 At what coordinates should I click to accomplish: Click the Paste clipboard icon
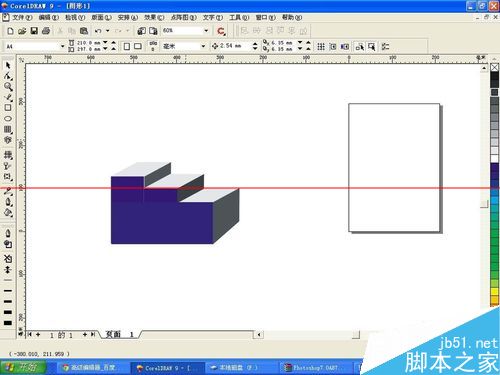click(x=84, y=31)
